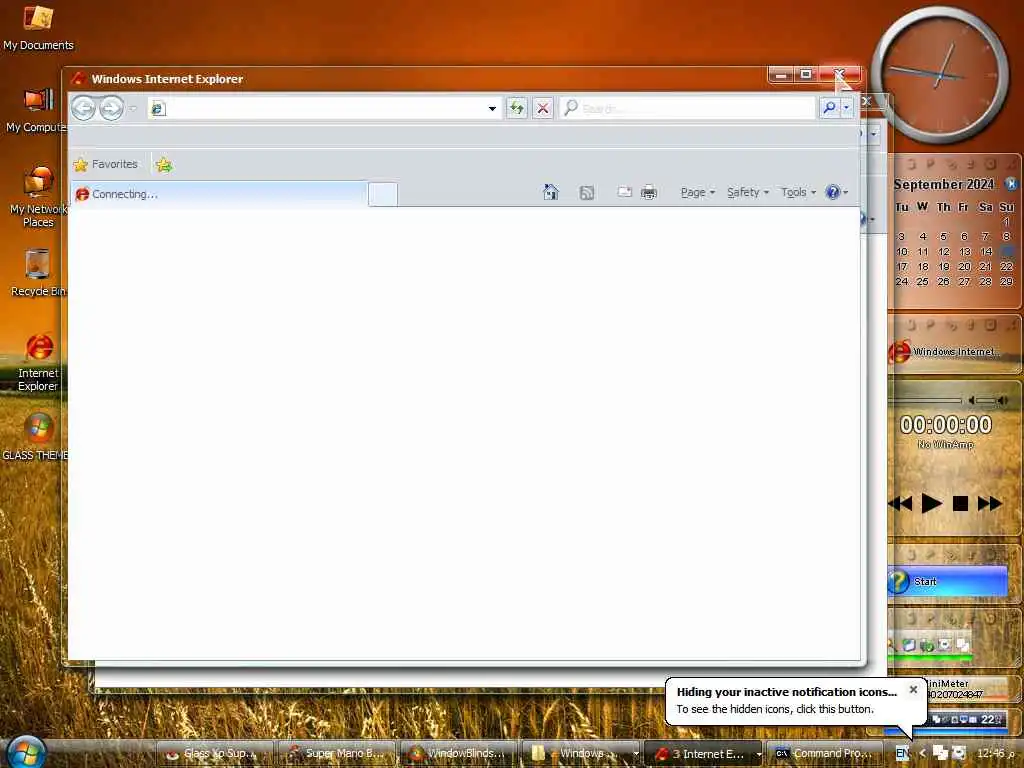Refresh the page using the green arrows
Viewport: 1024px width, 768px height.
517,108
